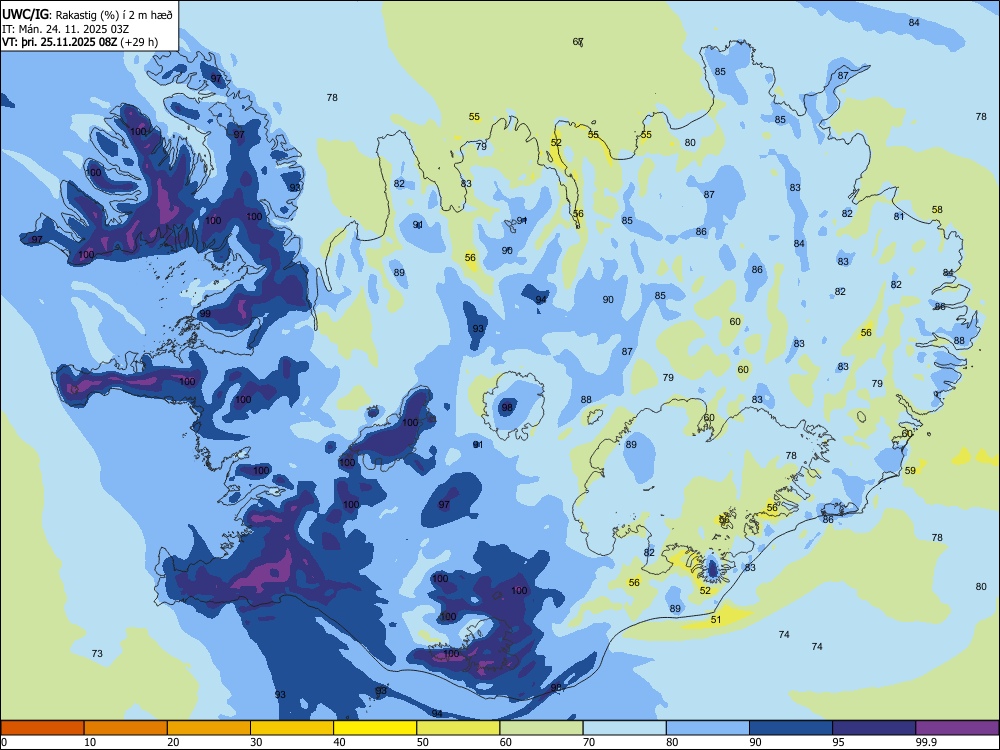Click the purple legend swatch above 99.9

coord(957,728)
